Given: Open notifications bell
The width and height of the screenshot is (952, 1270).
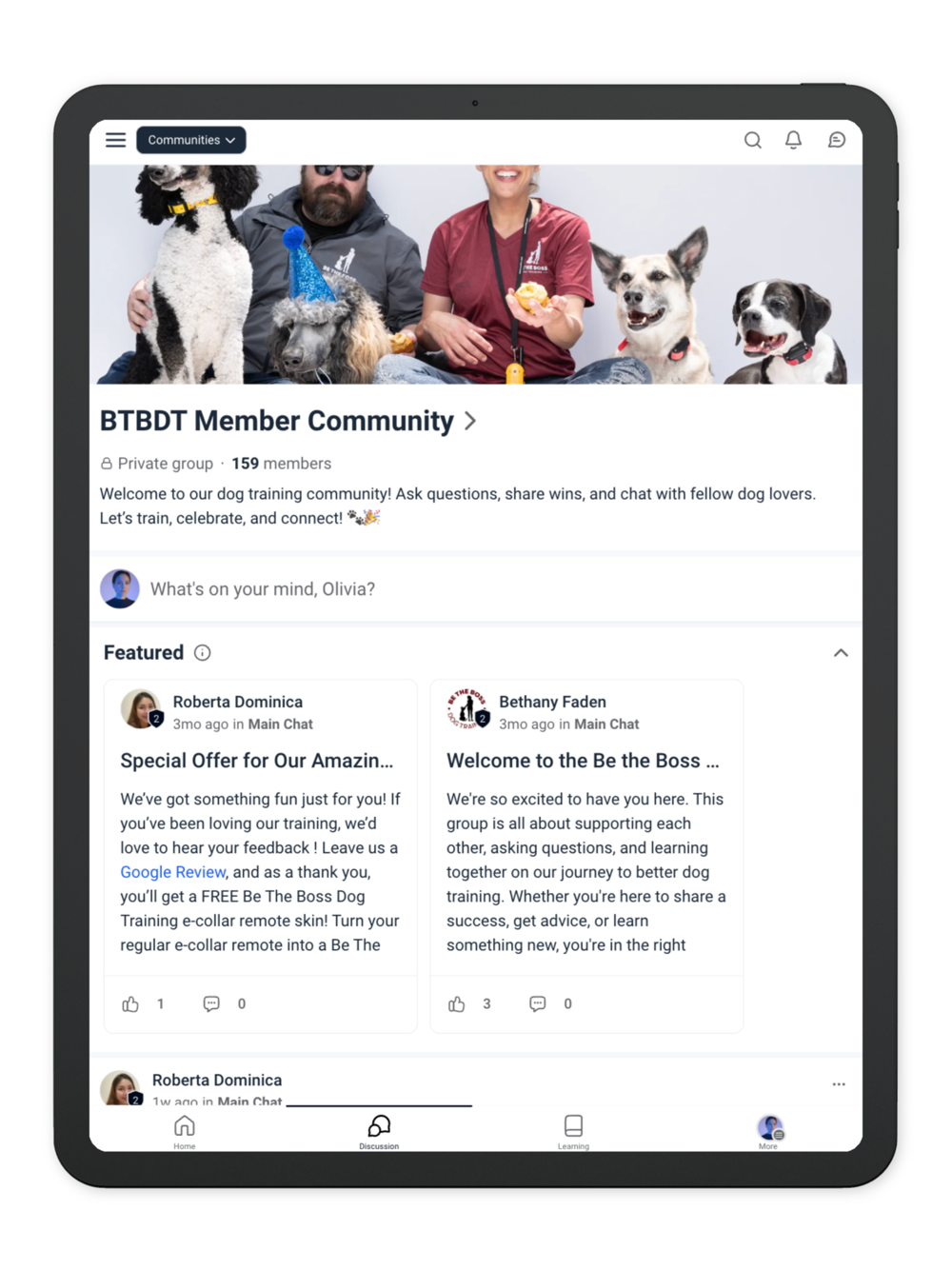Looking at the screenshot, I should point(793,140).
